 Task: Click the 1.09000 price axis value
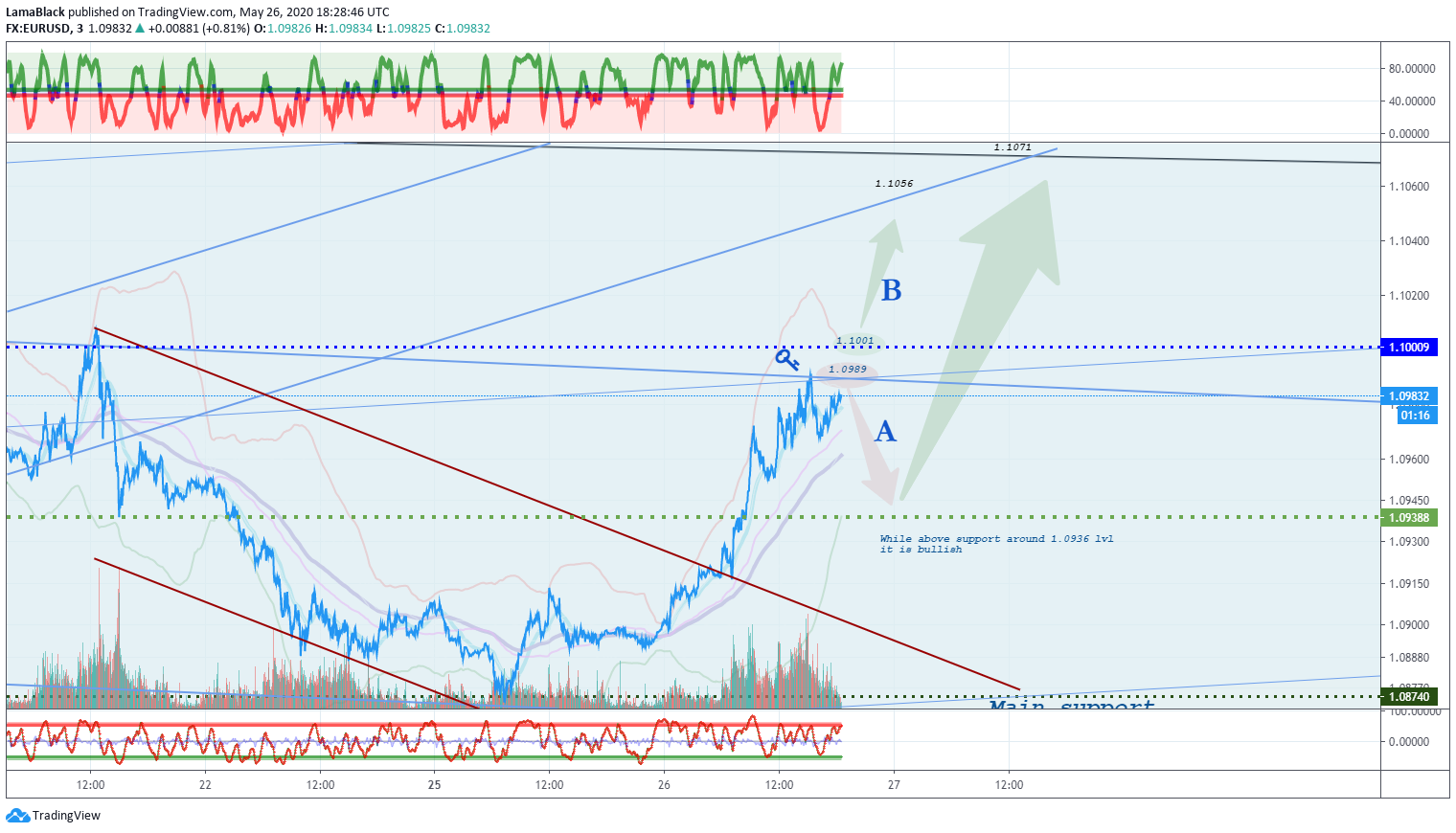click(1409, 625)
